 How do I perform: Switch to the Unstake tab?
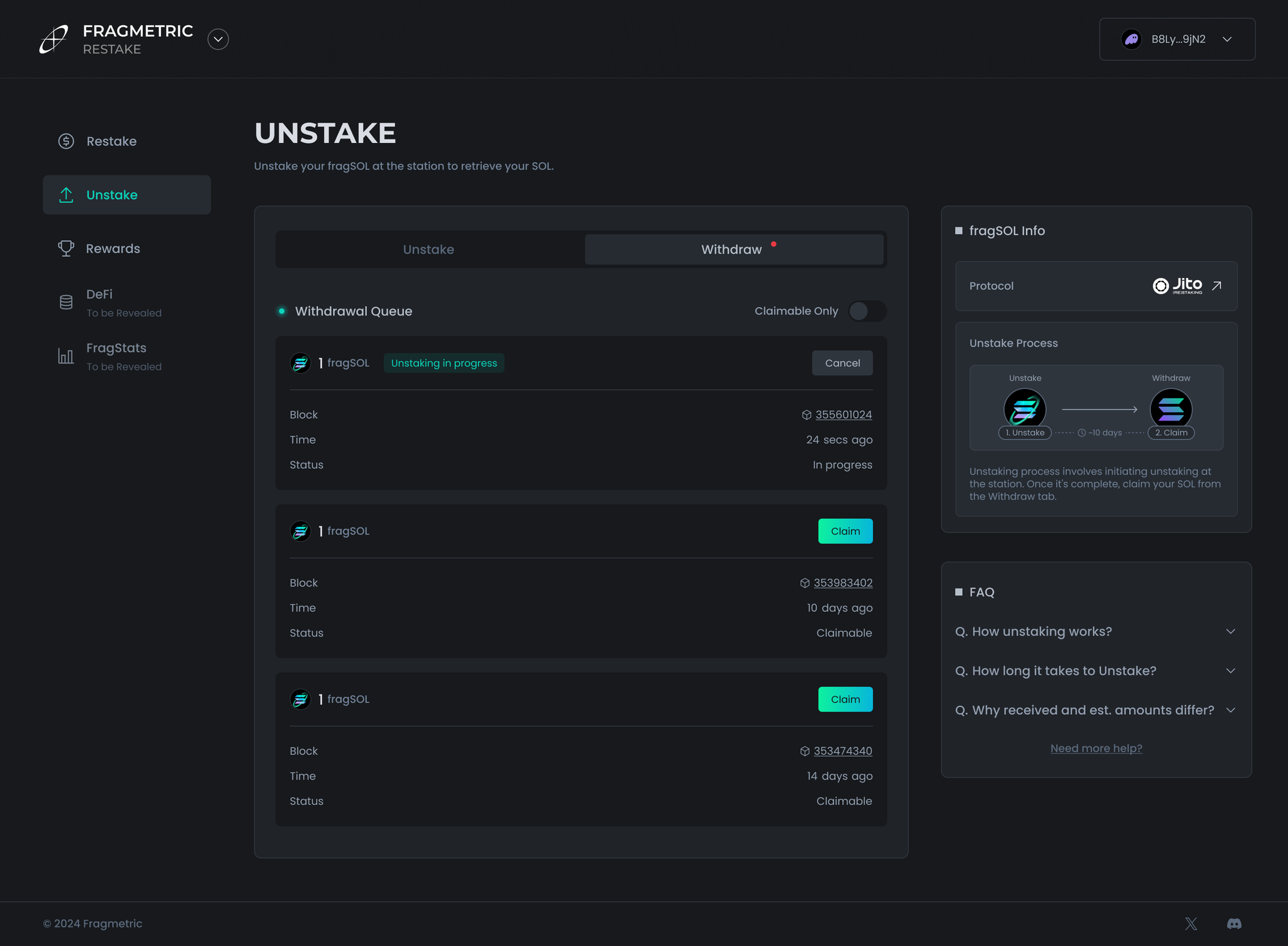[x=429, y=249]
